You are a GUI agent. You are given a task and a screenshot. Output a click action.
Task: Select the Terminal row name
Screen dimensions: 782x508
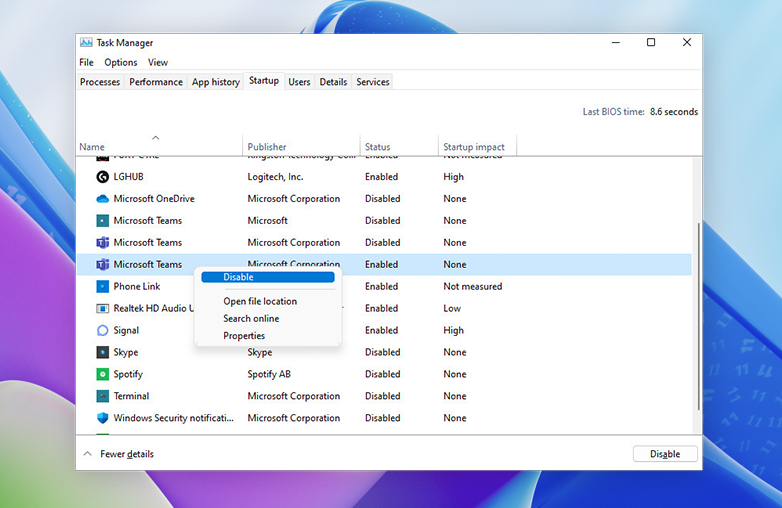(131, 396)
